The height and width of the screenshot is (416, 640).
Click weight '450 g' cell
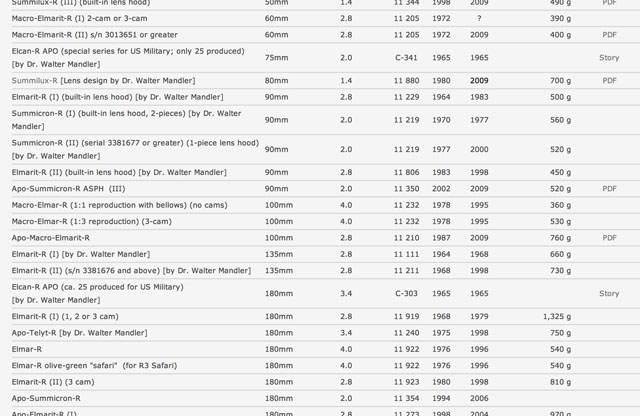560,172
